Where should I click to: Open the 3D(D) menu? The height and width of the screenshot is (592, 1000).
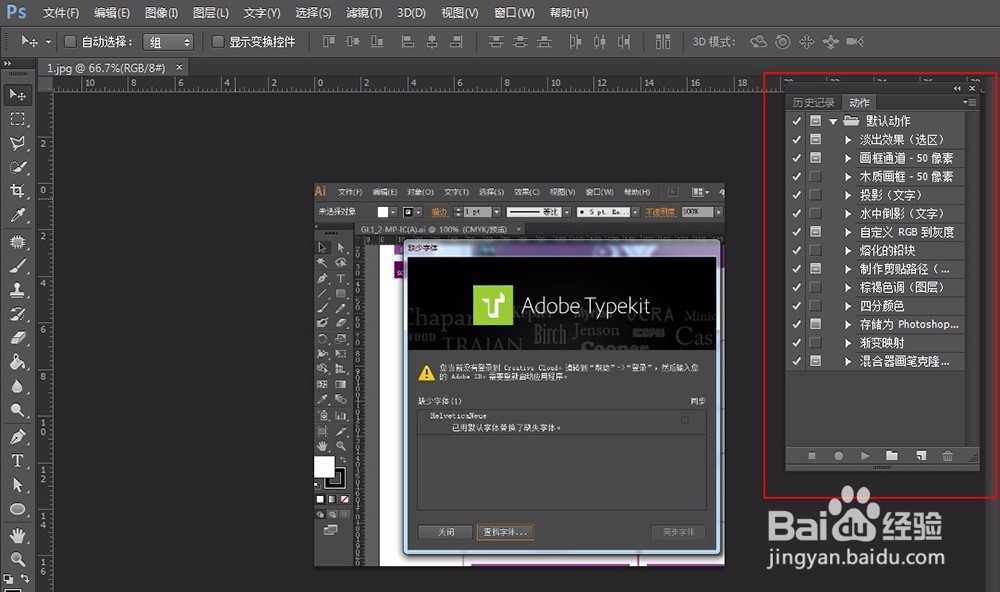click(x=411, y=13)
